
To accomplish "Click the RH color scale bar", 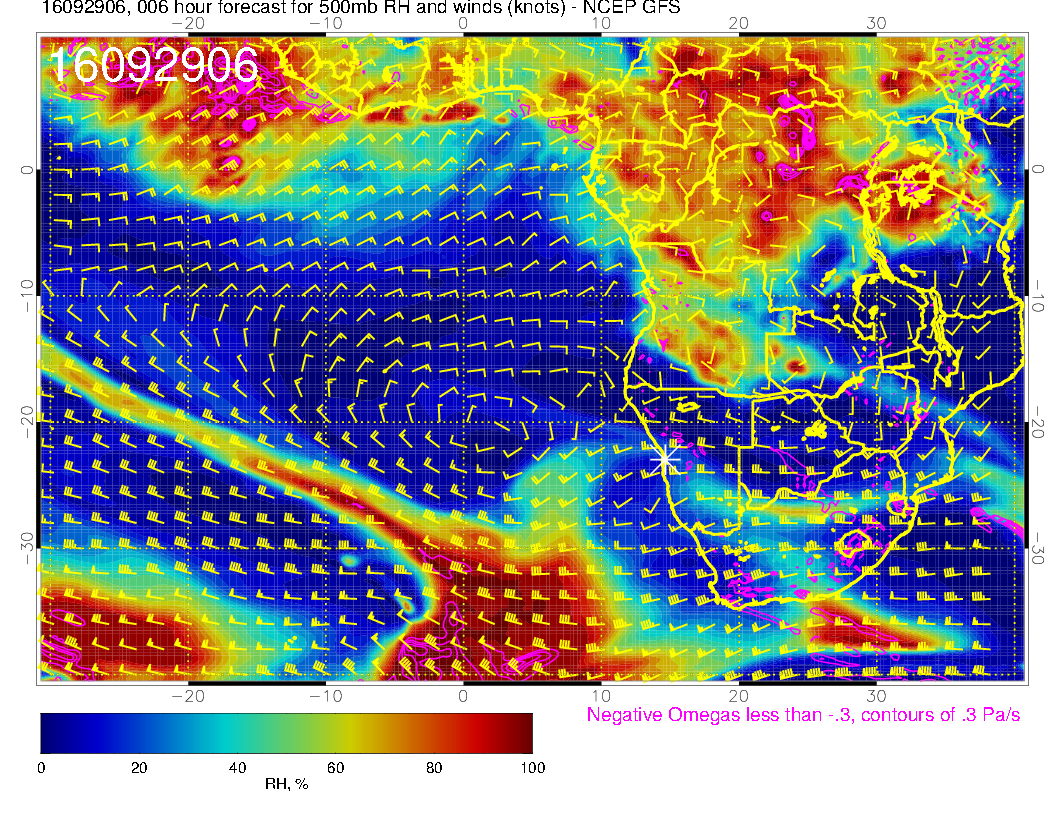I will point(286,733).
